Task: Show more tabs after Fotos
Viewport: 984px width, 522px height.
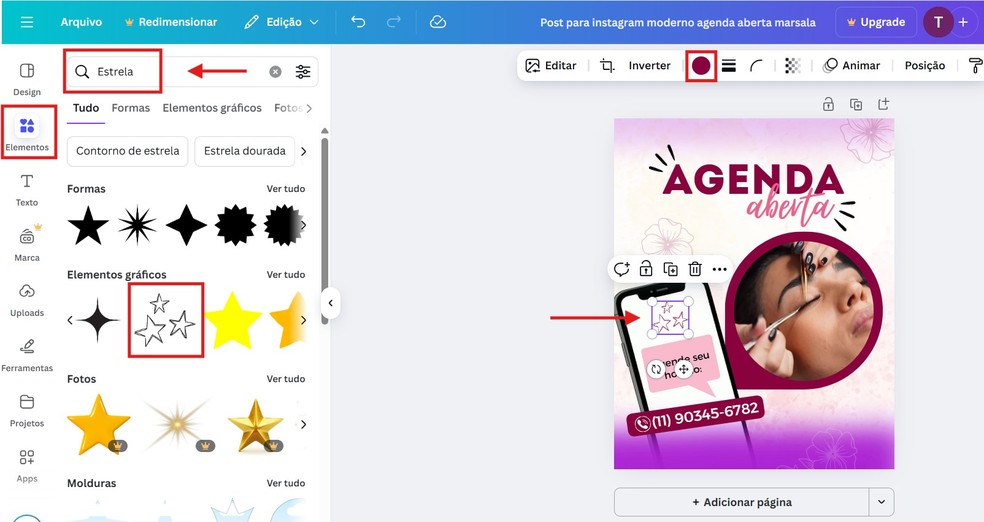Action: click(x=309, y=108)
